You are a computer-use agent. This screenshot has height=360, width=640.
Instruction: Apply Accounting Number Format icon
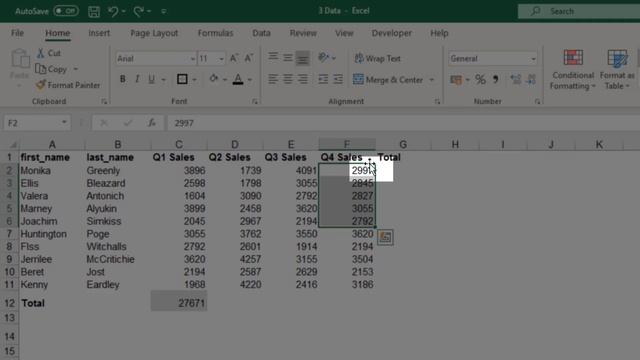(x=456, y=80)
